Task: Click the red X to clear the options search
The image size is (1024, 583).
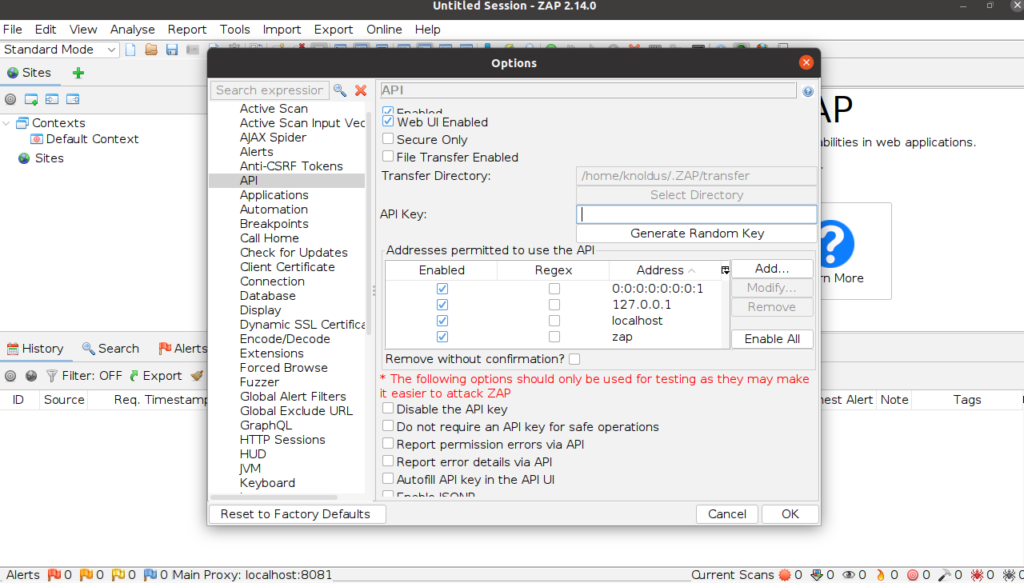Action: coord(361,90)
